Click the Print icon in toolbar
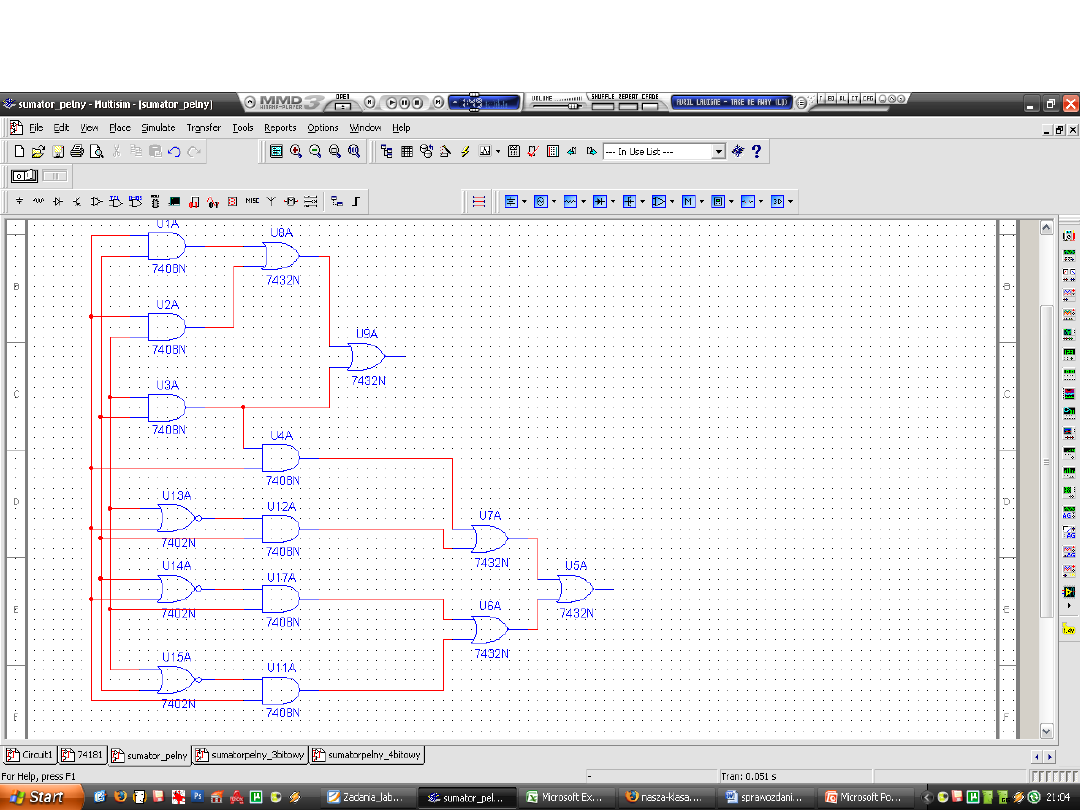Screen dimensions: 1080x810 click(x=77, y=152)
